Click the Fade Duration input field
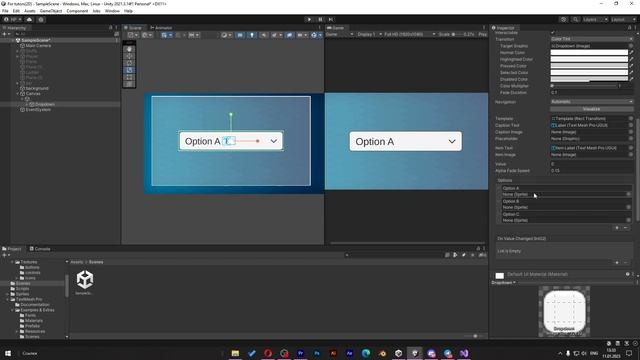This screenshot has width=640, height=360. point(591,93)
